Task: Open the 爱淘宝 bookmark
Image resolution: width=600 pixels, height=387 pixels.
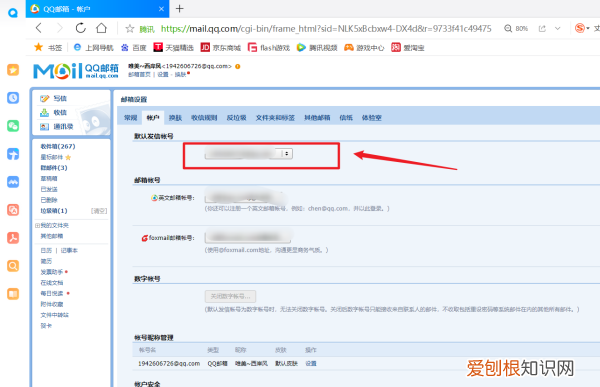Action: point(408,47)
